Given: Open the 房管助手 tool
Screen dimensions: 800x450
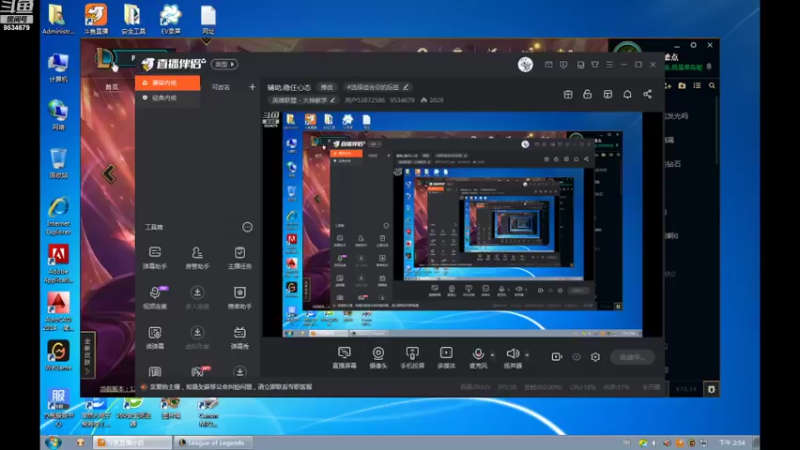Looking at the screenshot, I should (197, 257).
